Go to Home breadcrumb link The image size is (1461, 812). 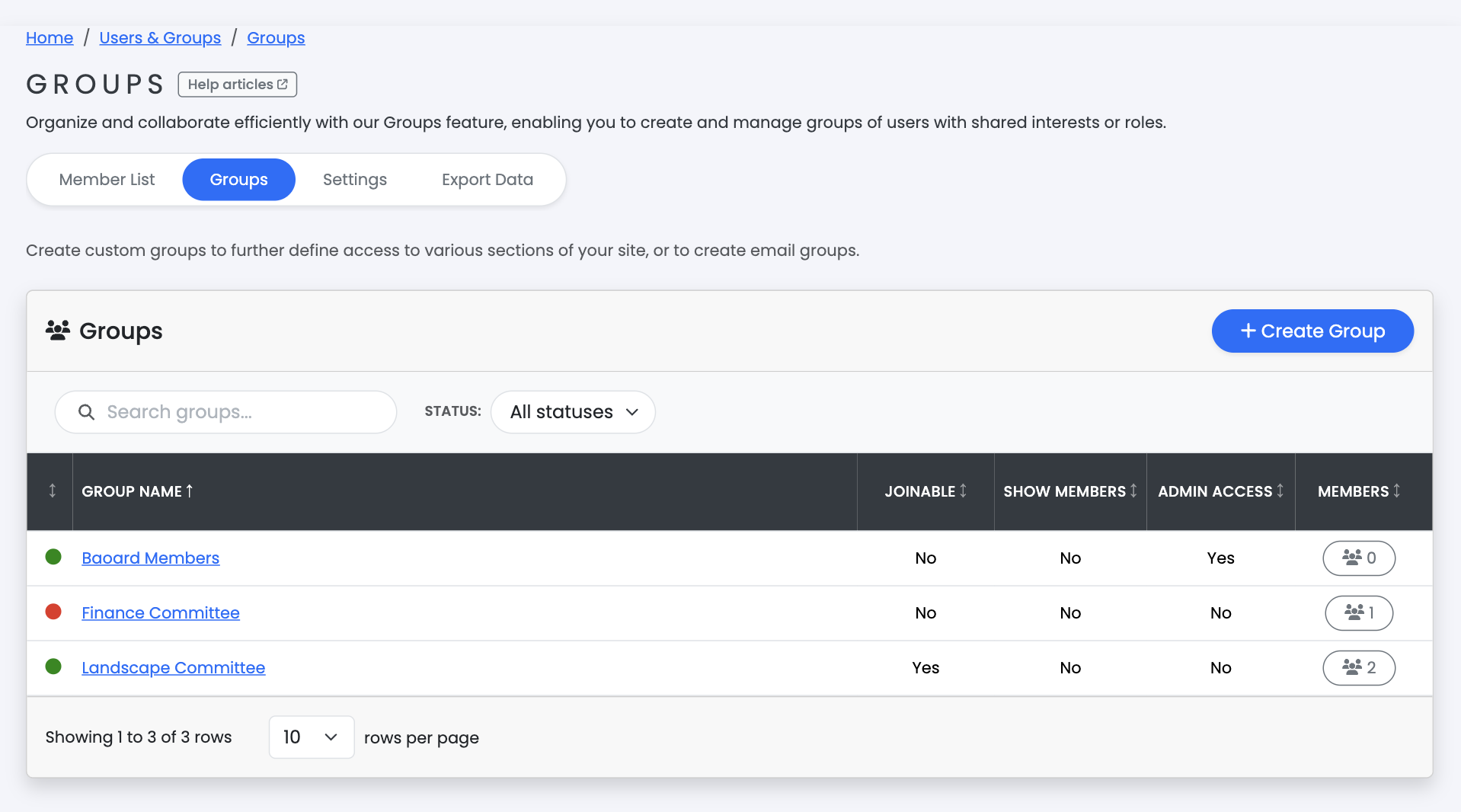[x=50, y=38]
